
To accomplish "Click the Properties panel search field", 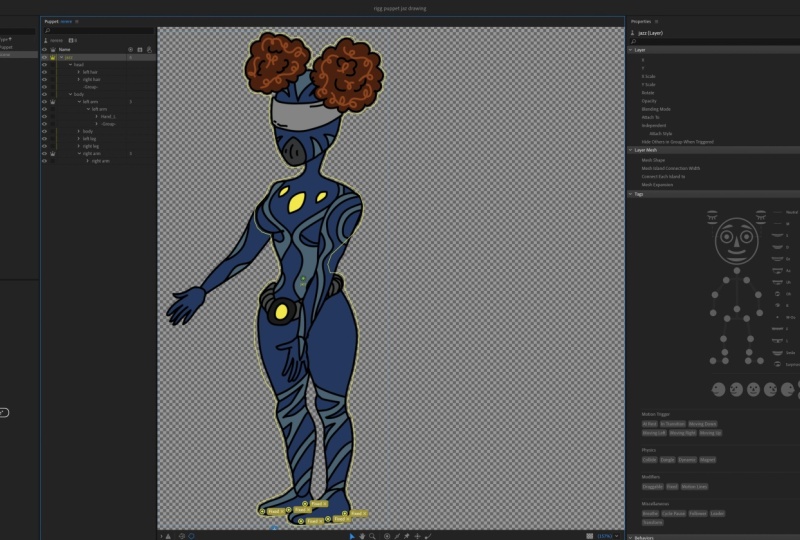I will pos(714,41).
